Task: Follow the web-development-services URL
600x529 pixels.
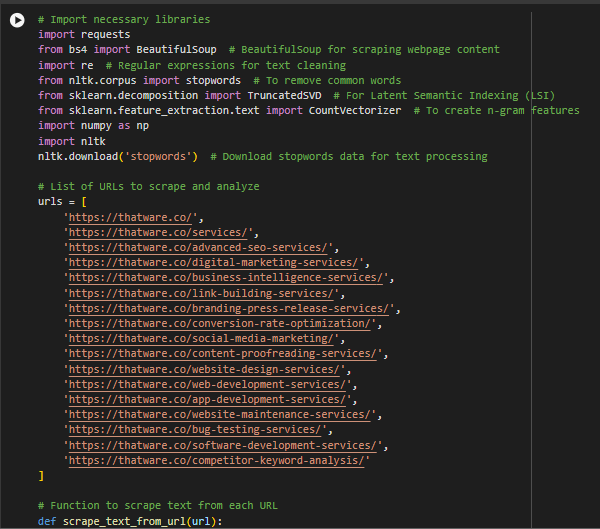Action: [x=207, y=384]
